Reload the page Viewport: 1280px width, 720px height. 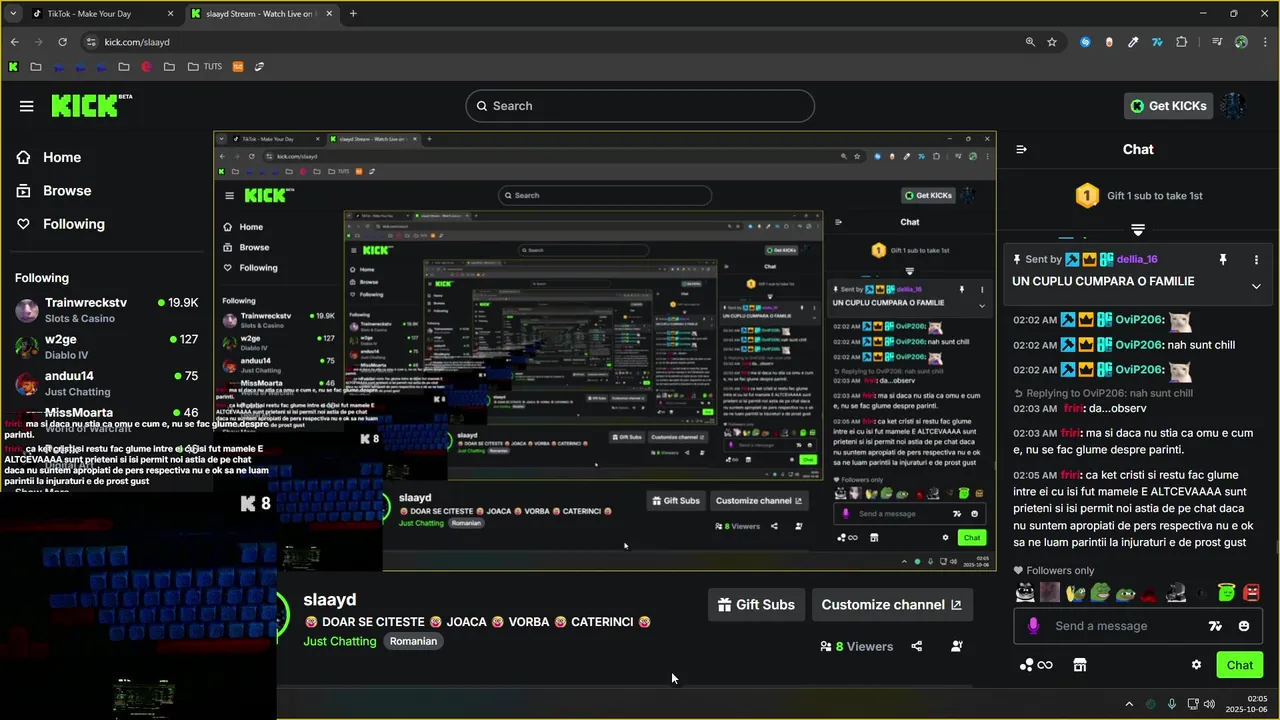(62, 42)
